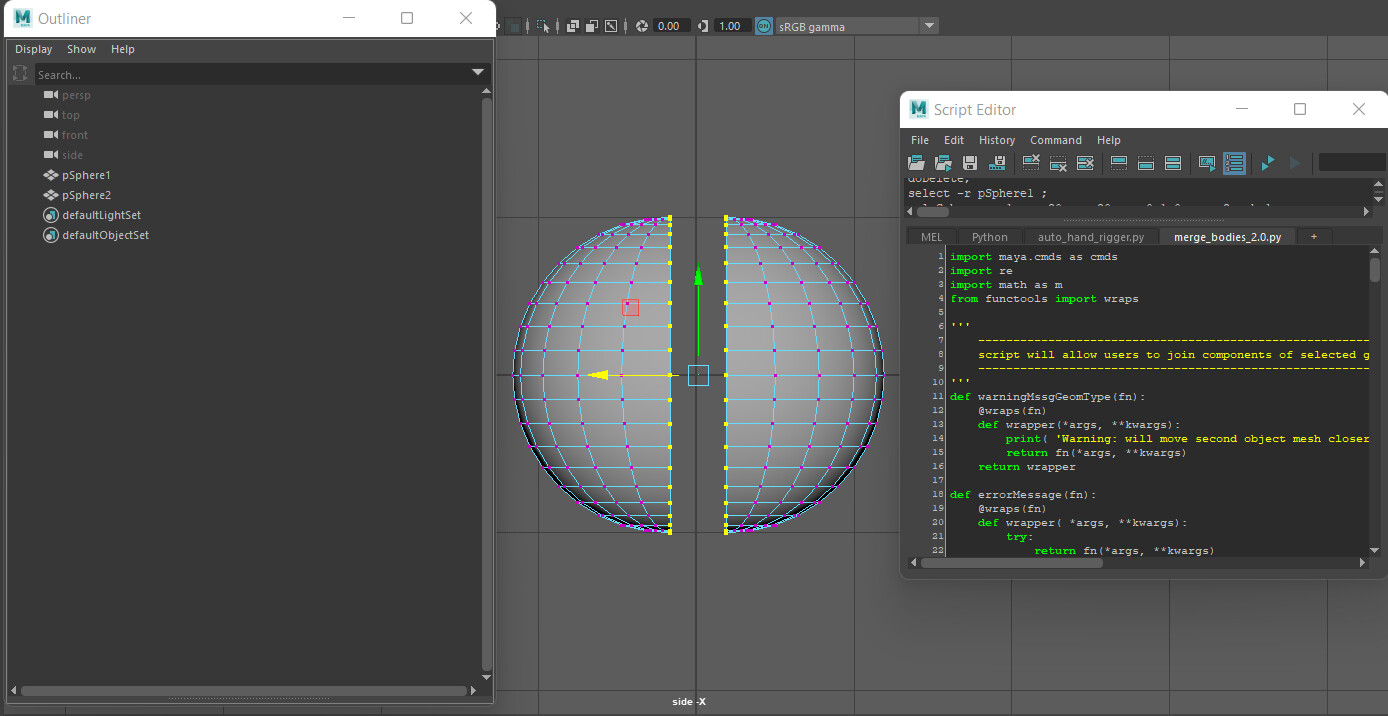Screen dimensions: 1388x716
Task: Select the exposure aperture icon in viewport toolbar
Action: pyautogui.click(x=641, y=25)
